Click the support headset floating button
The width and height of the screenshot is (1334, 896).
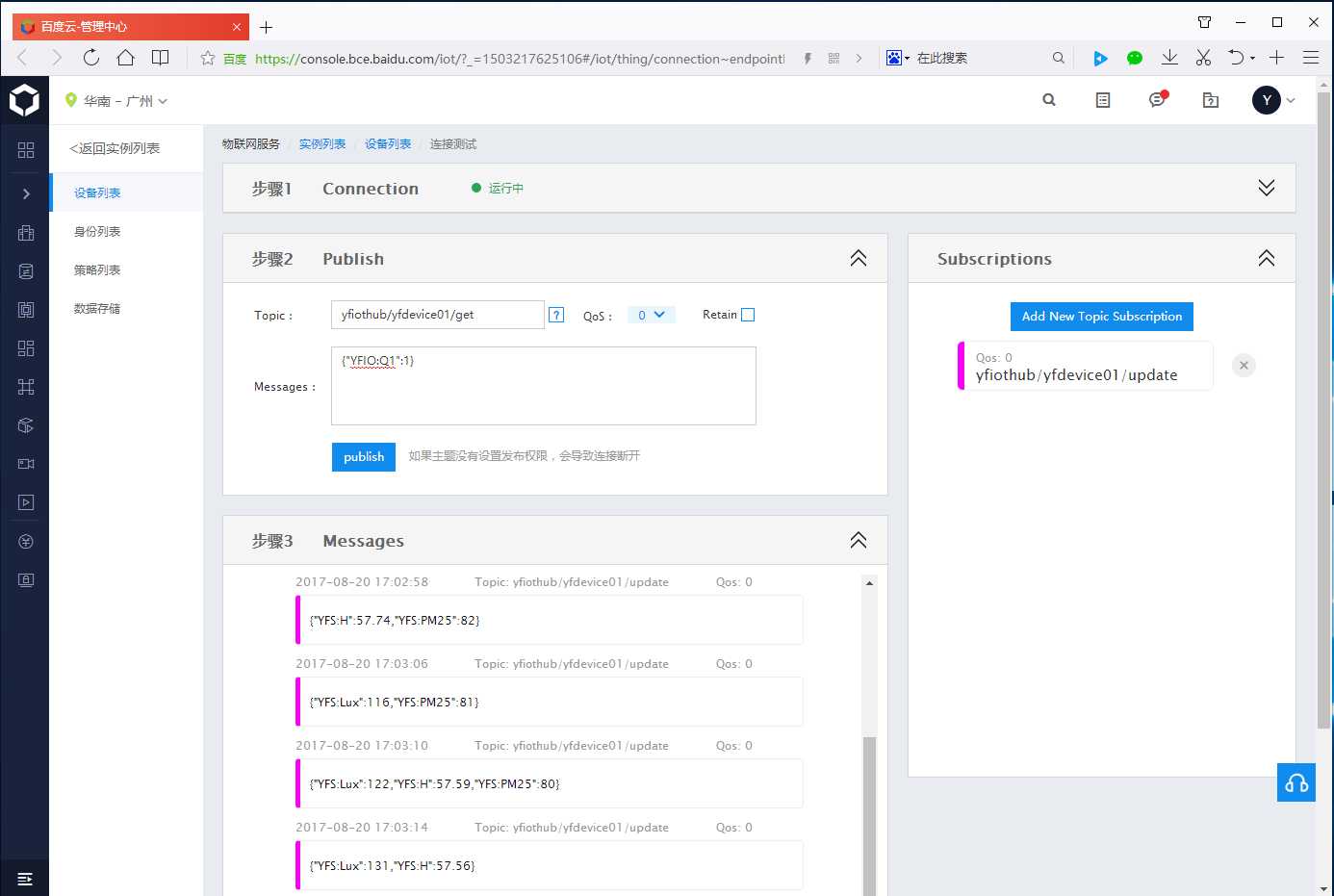point(1296,782)
